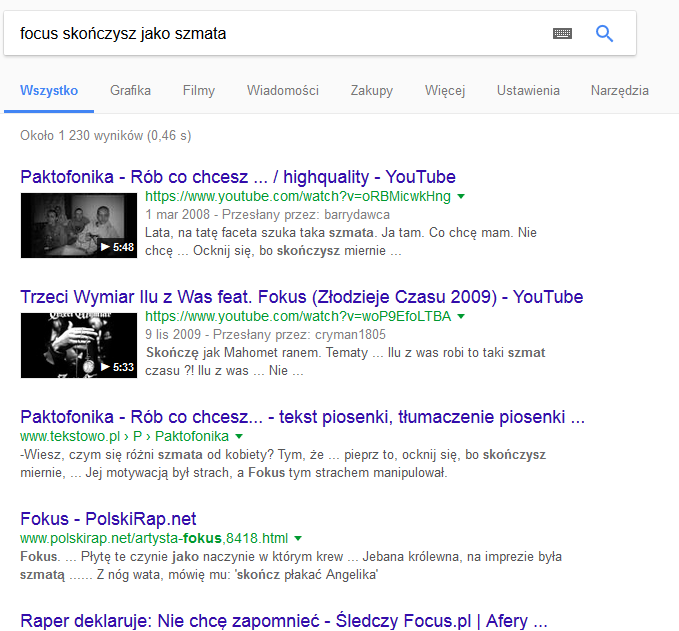679x631 pixels.
Task: Select the Wszystko tab
Action: (x=49, y=91)
